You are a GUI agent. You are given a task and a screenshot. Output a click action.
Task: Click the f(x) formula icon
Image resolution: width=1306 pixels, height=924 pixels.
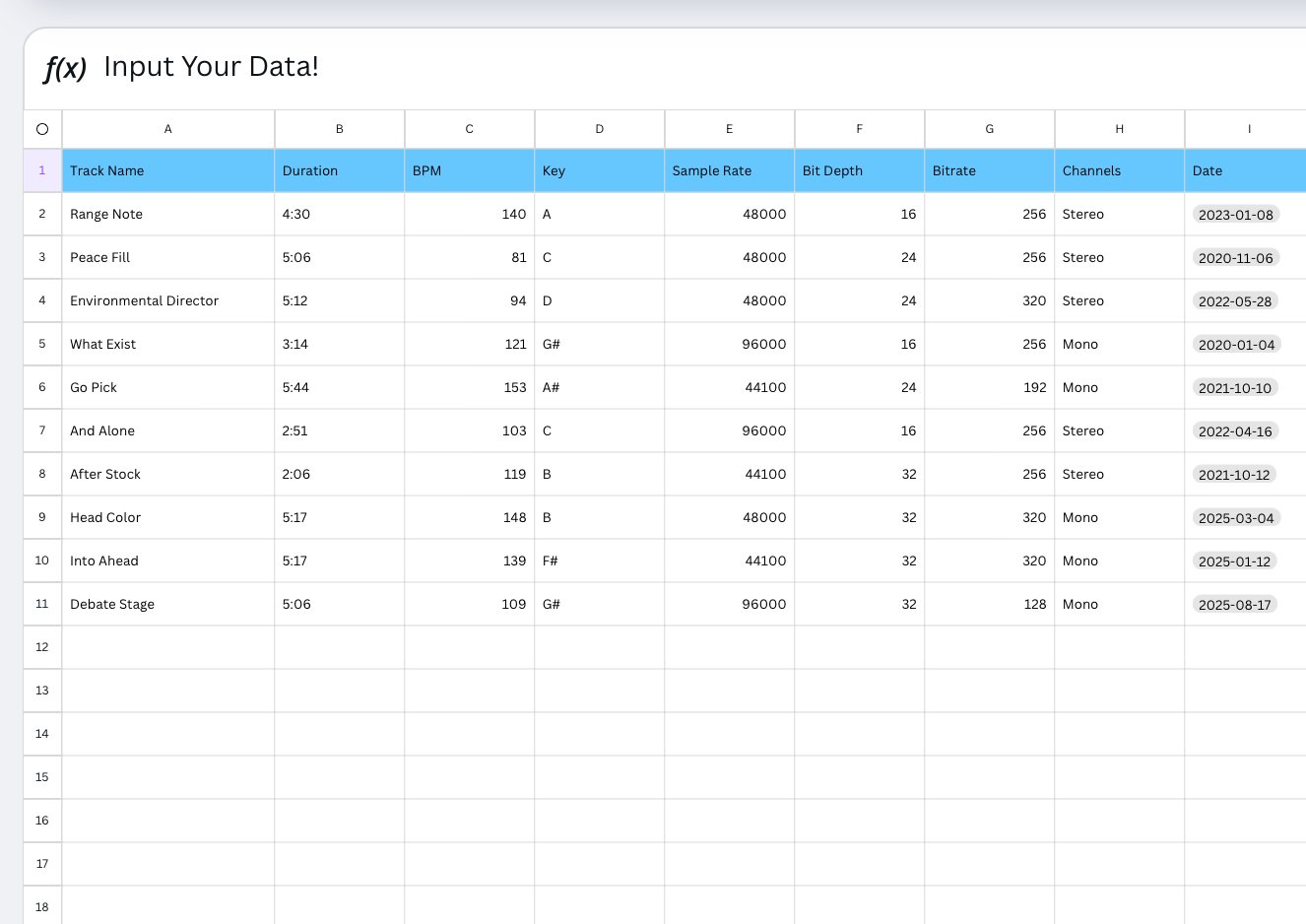65,68
